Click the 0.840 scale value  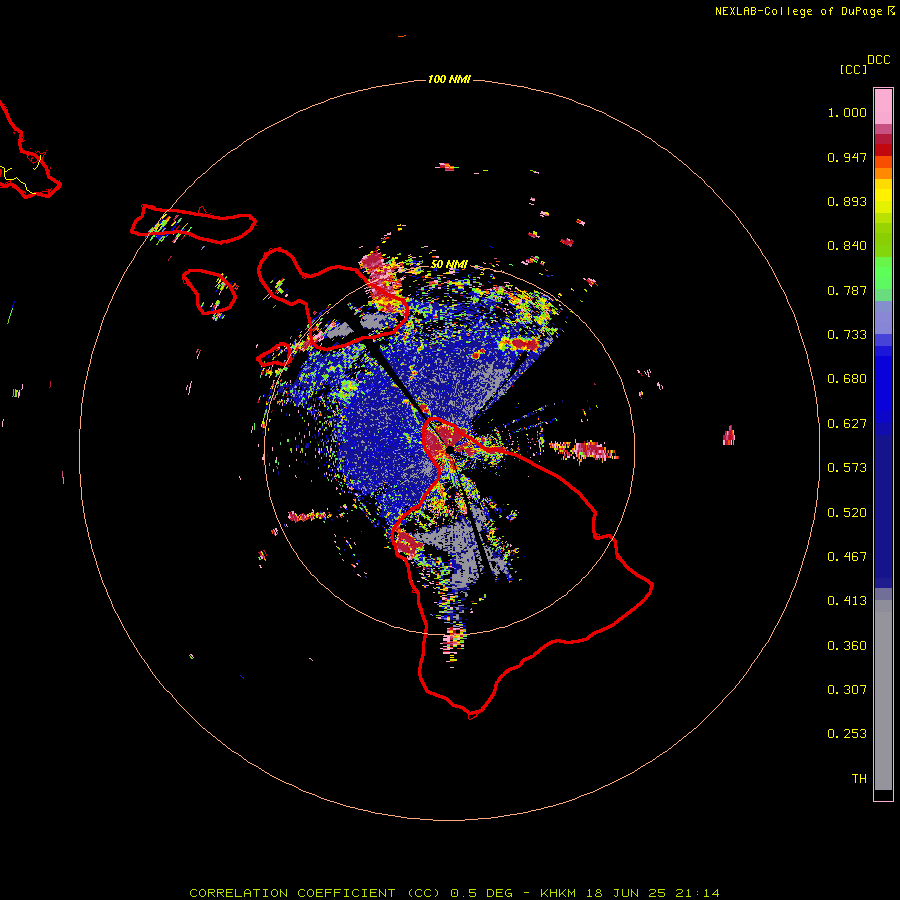click(x=847, y=246)
